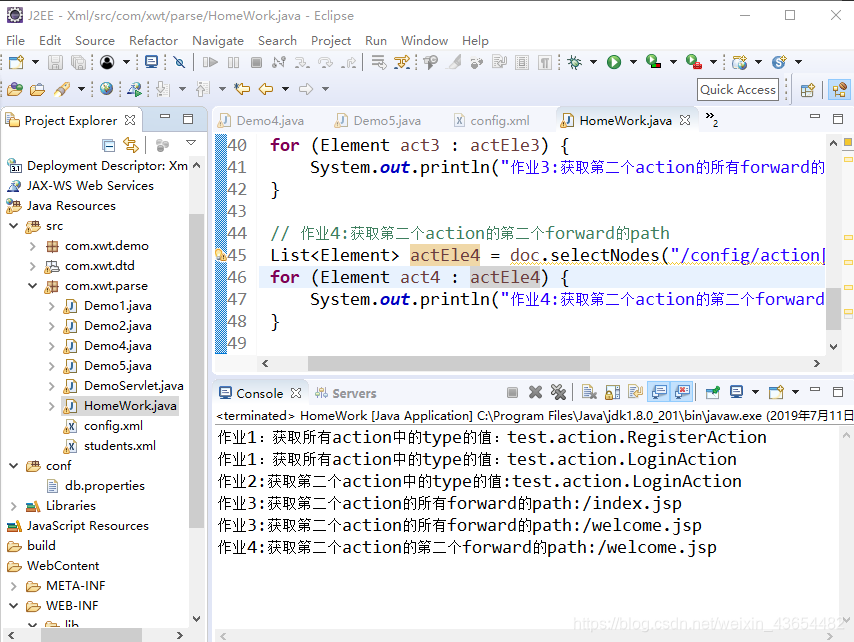Toggle Block Selection Mode icon
This screenshot has width=854, height=642.
[x=522, y=63]
